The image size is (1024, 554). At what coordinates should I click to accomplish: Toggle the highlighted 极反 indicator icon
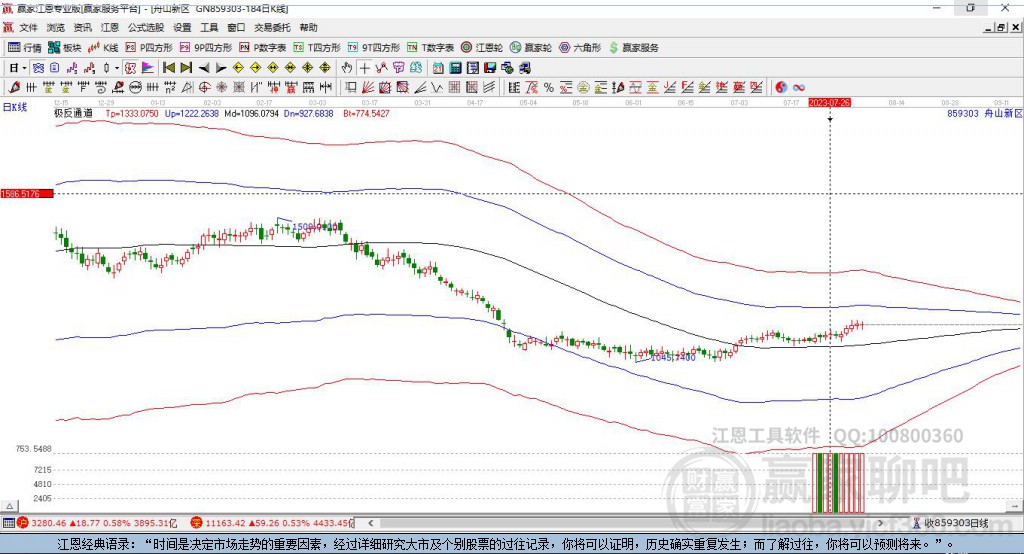point(130,68)
